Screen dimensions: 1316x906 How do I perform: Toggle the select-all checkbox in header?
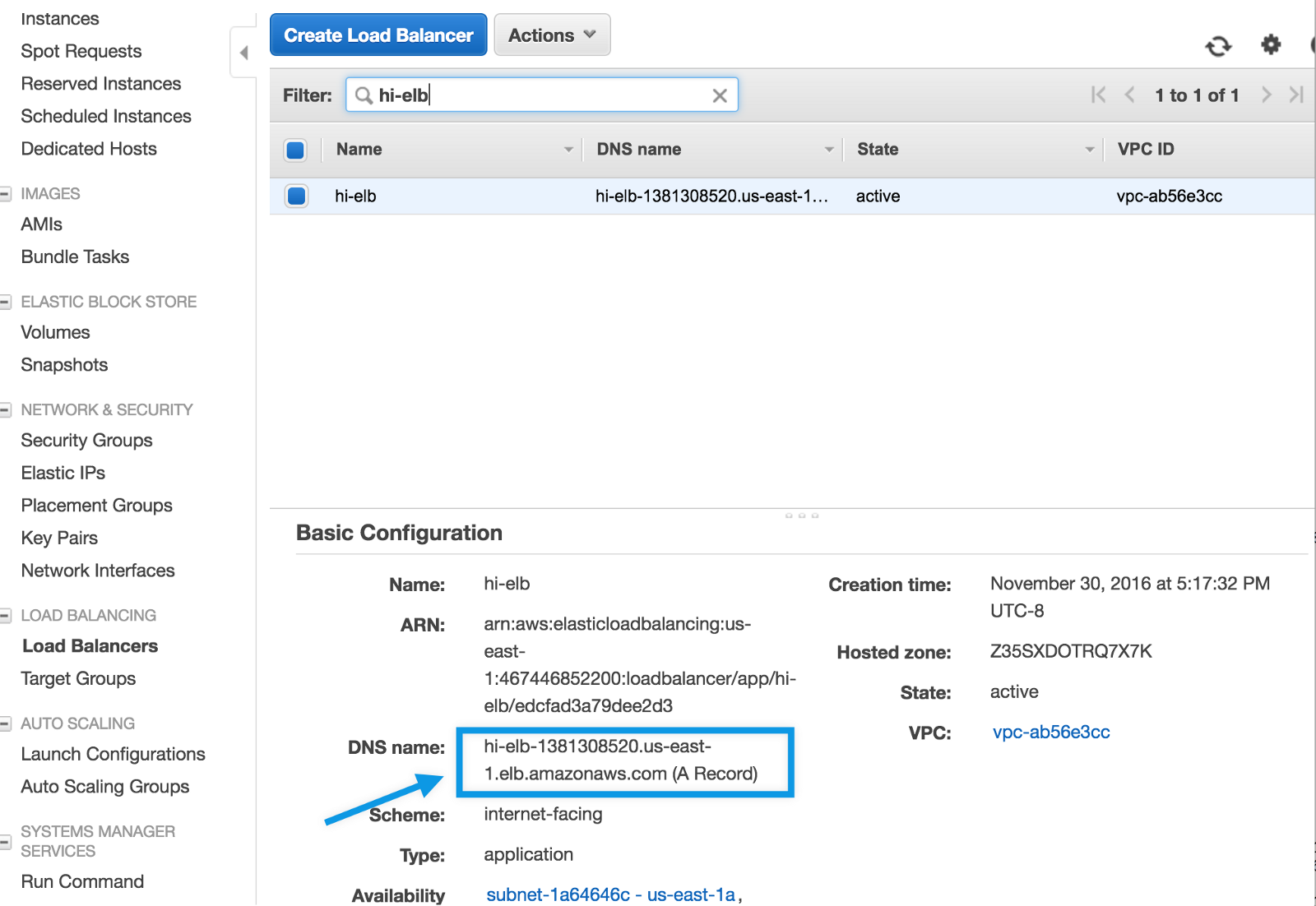point(295,150)
